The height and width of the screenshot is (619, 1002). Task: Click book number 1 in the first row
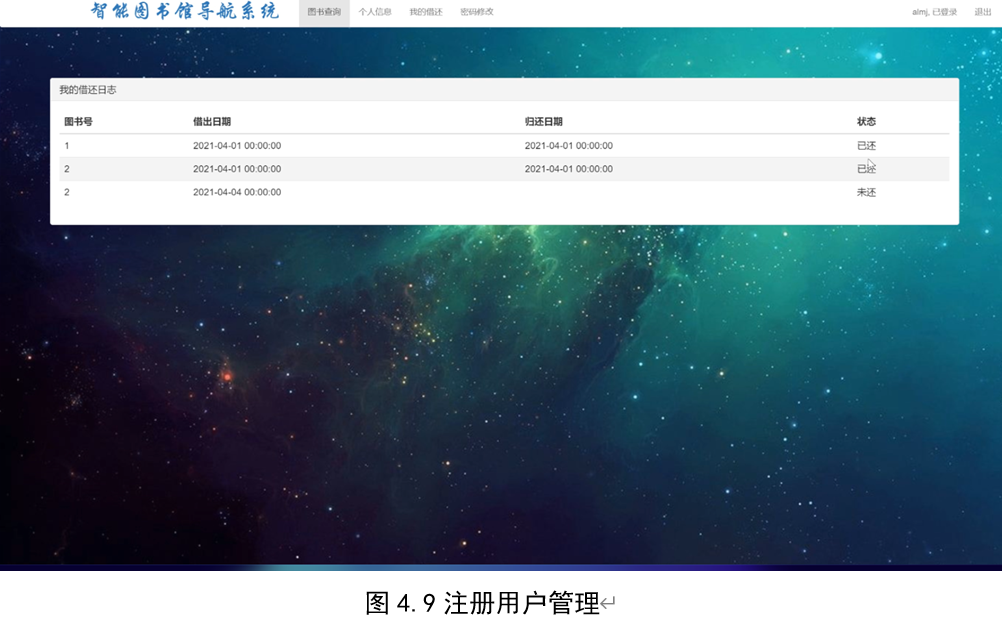click(x=66, y=145)
